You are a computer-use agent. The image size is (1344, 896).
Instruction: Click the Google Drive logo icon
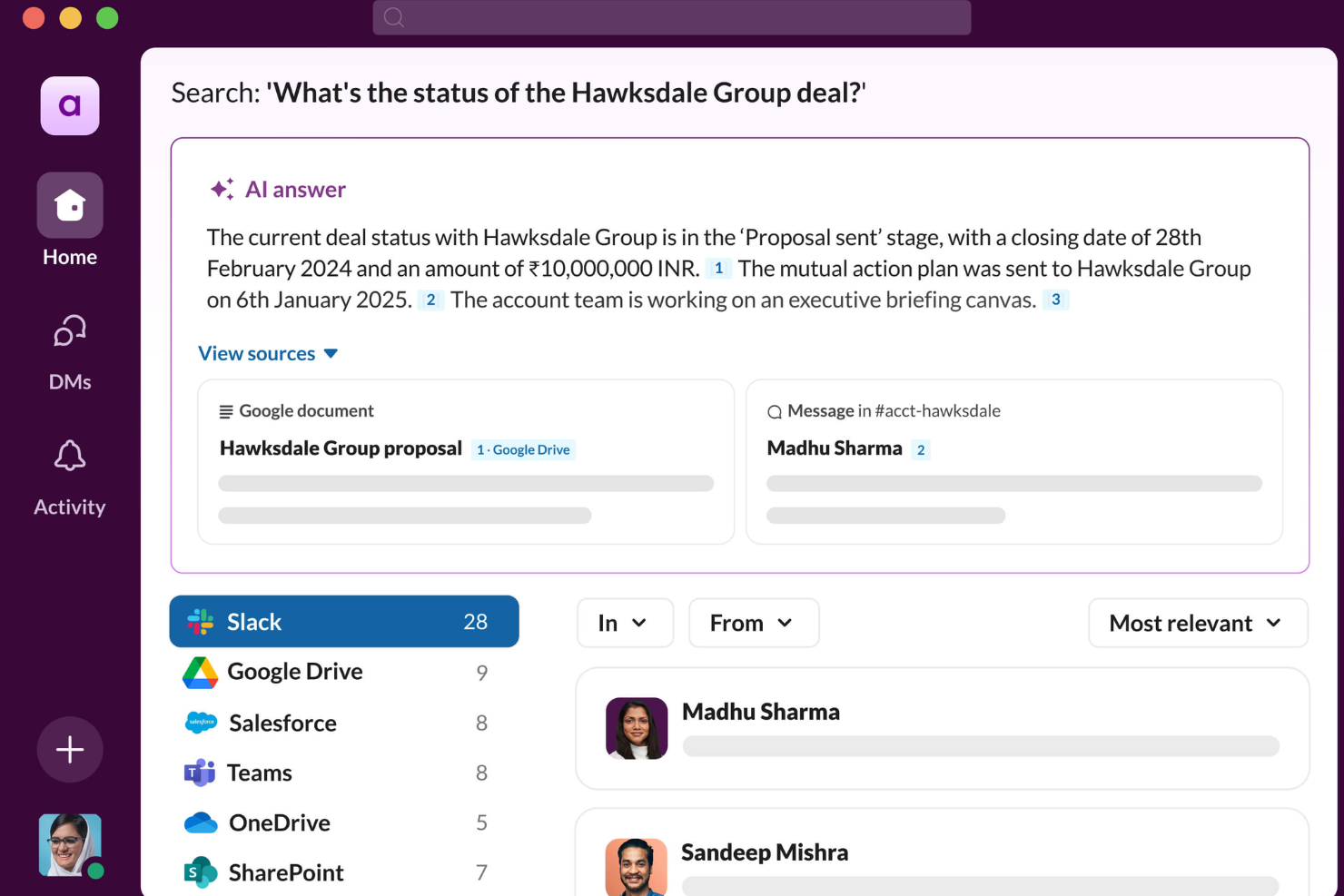200,673
